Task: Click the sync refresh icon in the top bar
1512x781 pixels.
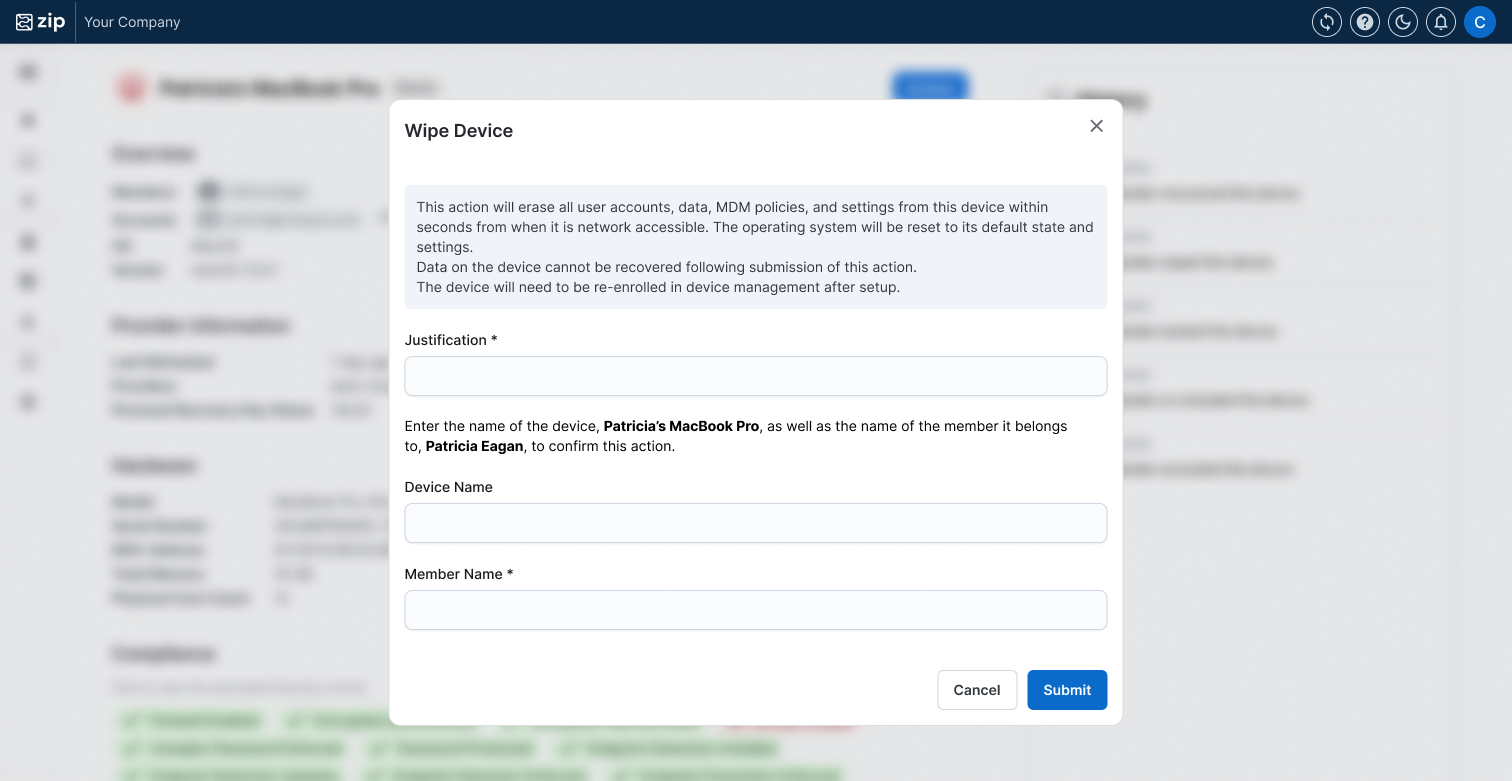Action: pos(1326,22)
